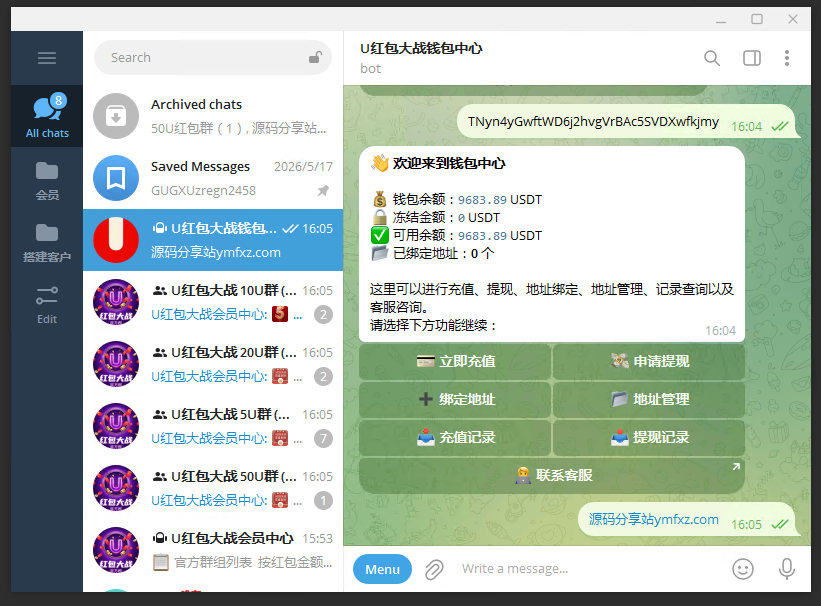Click the 冻结金额 0 USDT line
This screenshot has height=606, width=821.
tap(436, 217)
